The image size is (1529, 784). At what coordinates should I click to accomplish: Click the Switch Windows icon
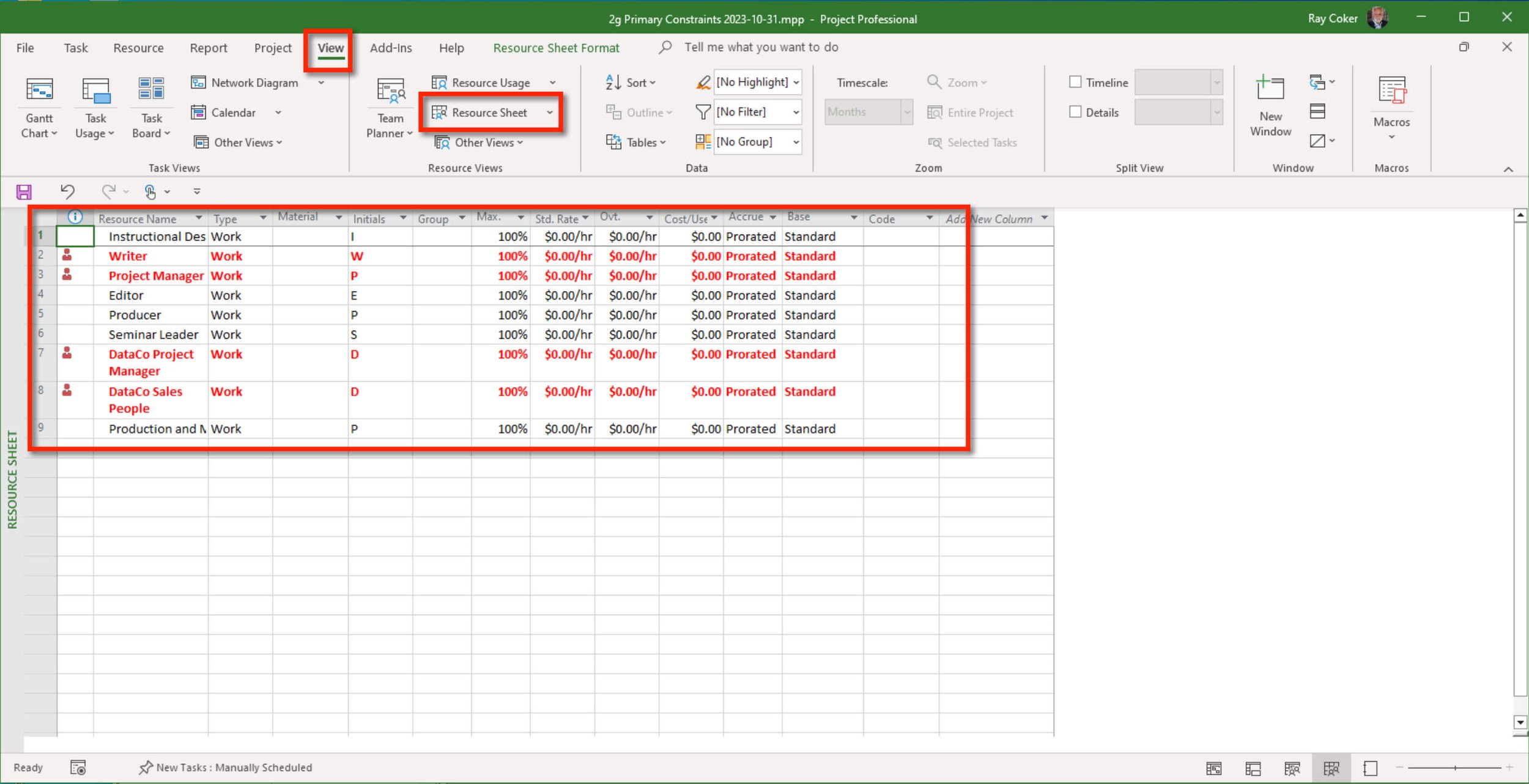tap(1317, 82)
